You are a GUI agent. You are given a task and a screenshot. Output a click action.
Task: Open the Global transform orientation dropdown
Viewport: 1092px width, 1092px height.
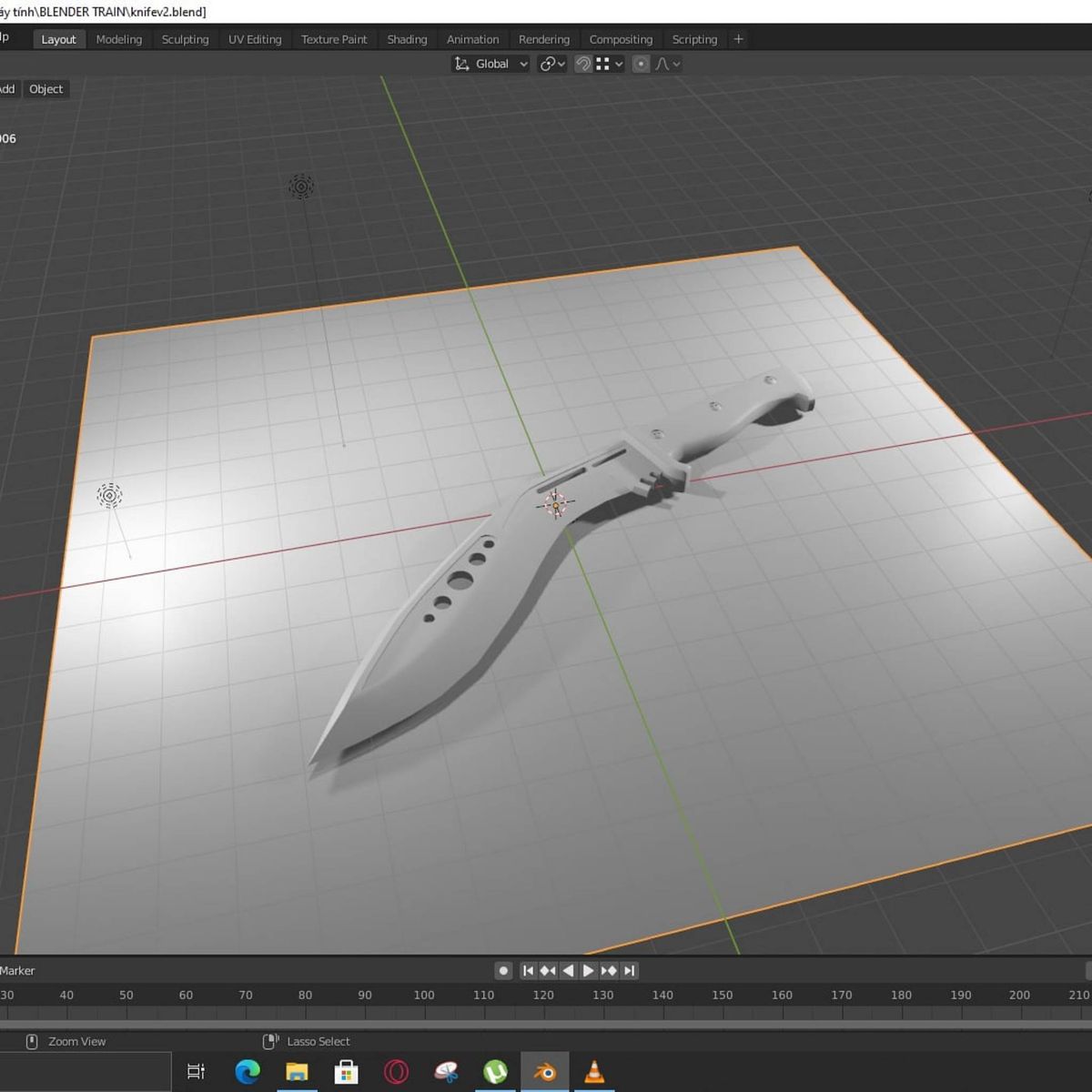pos(490,64)
